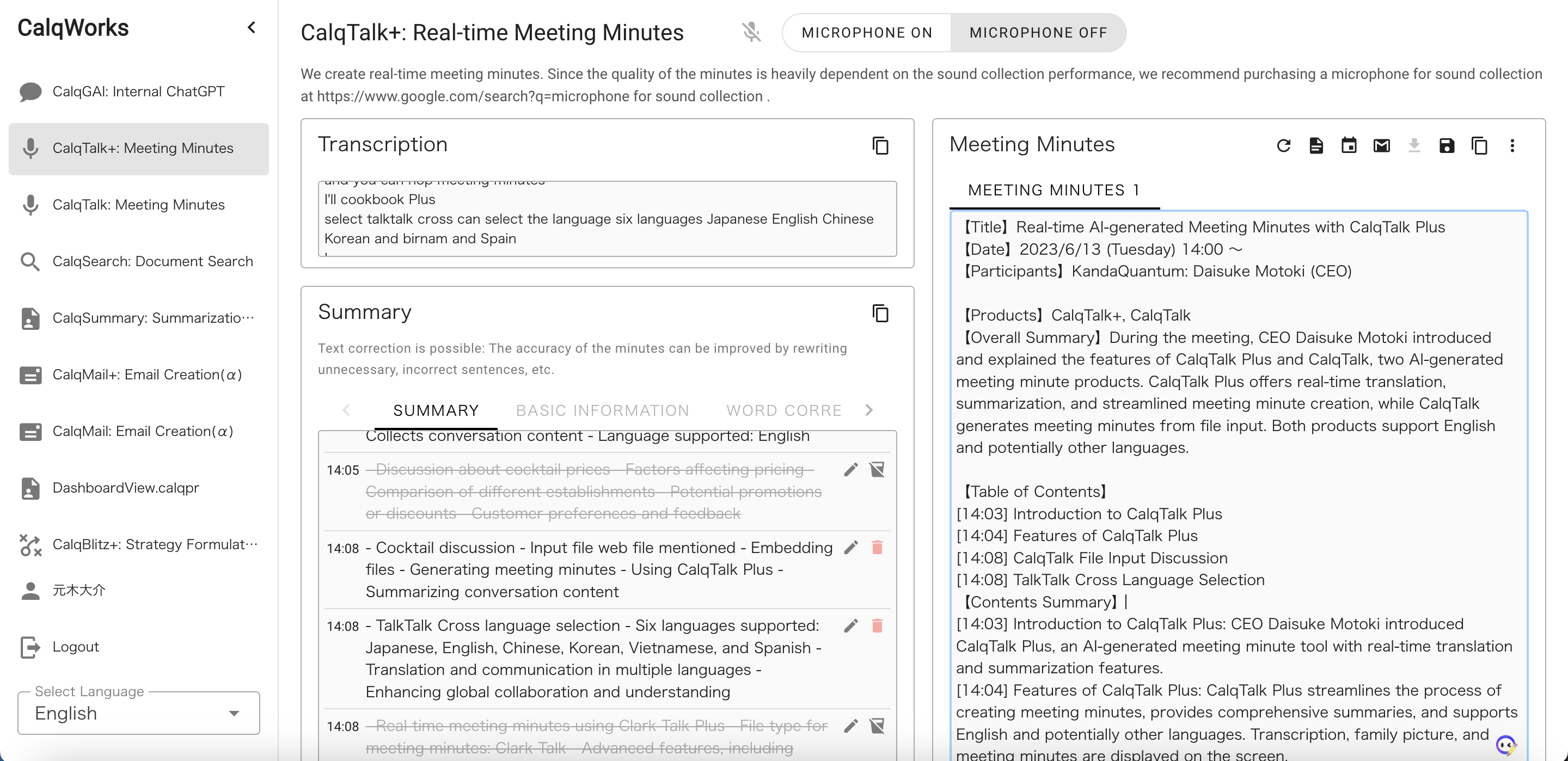The height and width of the screenshot is (761, 1568).
Task: Click the mail icon in Meeting Minutes toolbar
Action: tap(1382, 145)
